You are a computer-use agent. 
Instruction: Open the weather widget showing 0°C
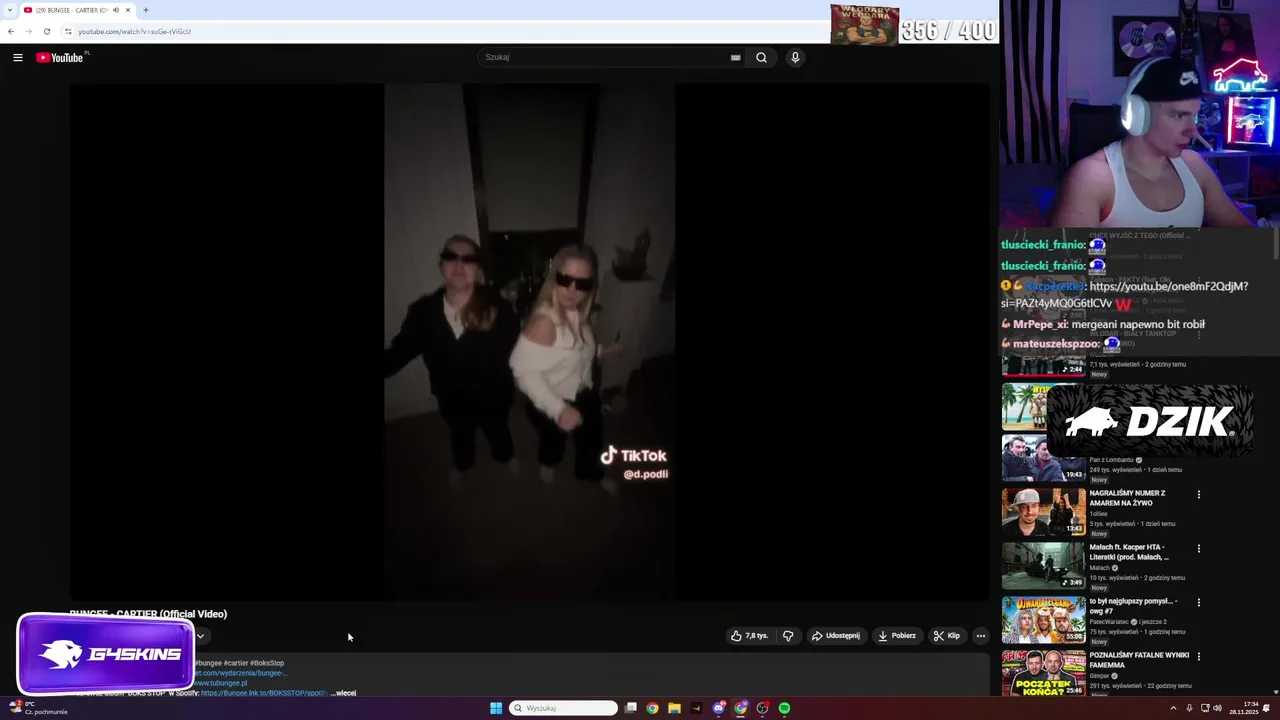pos(38,708)
